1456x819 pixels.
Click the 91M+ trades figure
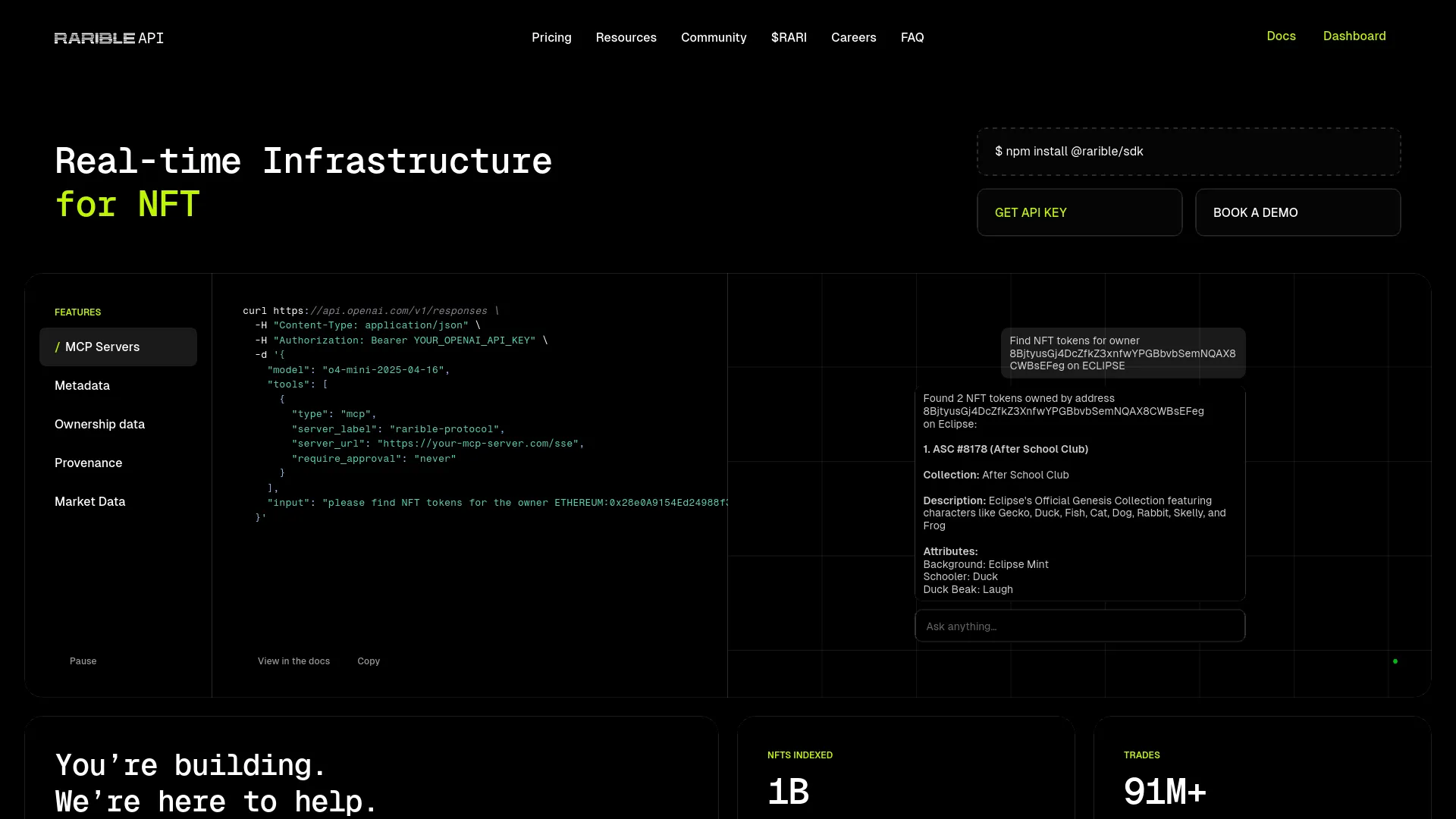(x=1165, y=792)
